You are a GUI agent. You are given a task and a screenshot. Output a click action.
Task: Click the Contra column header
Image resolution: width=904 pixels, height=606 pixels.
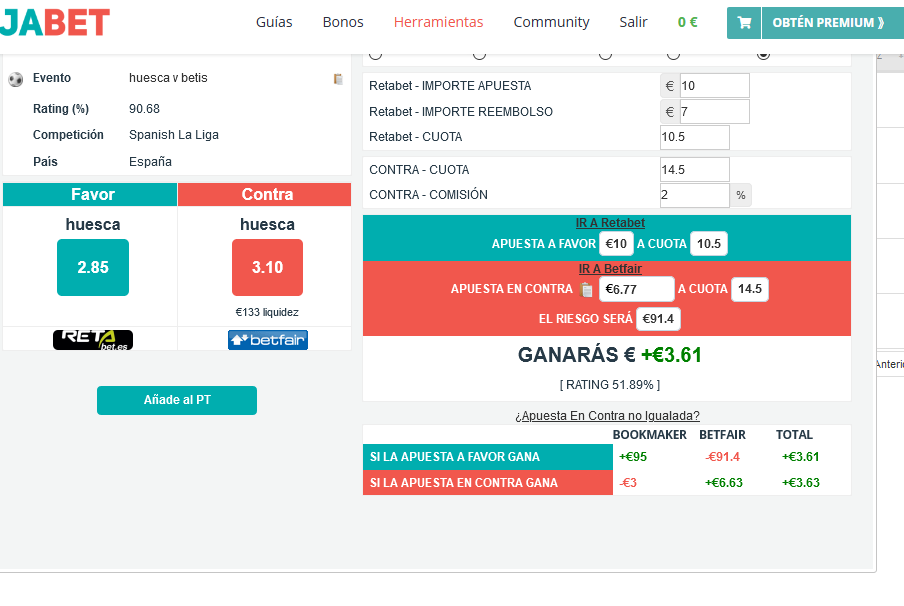[265, 194]
